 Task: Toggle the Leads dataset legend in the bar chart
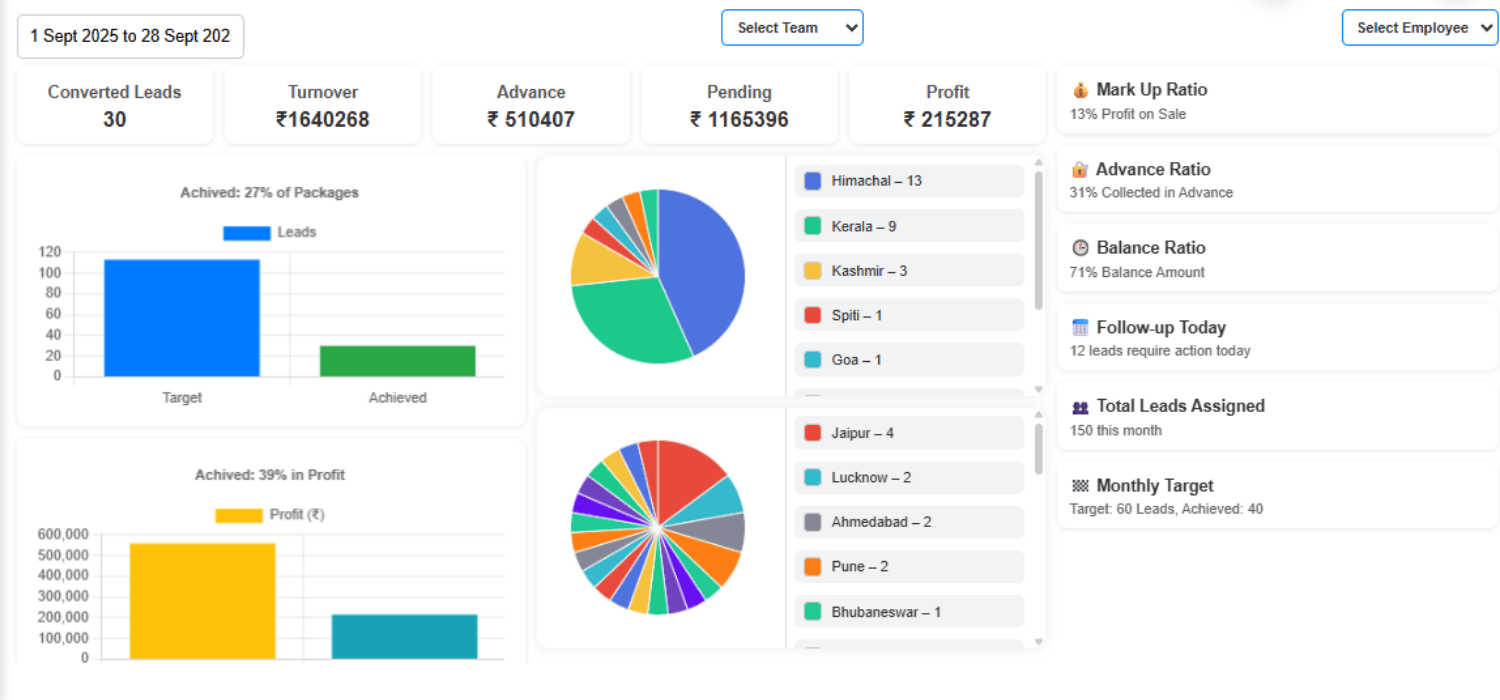[x=269, y=232]
